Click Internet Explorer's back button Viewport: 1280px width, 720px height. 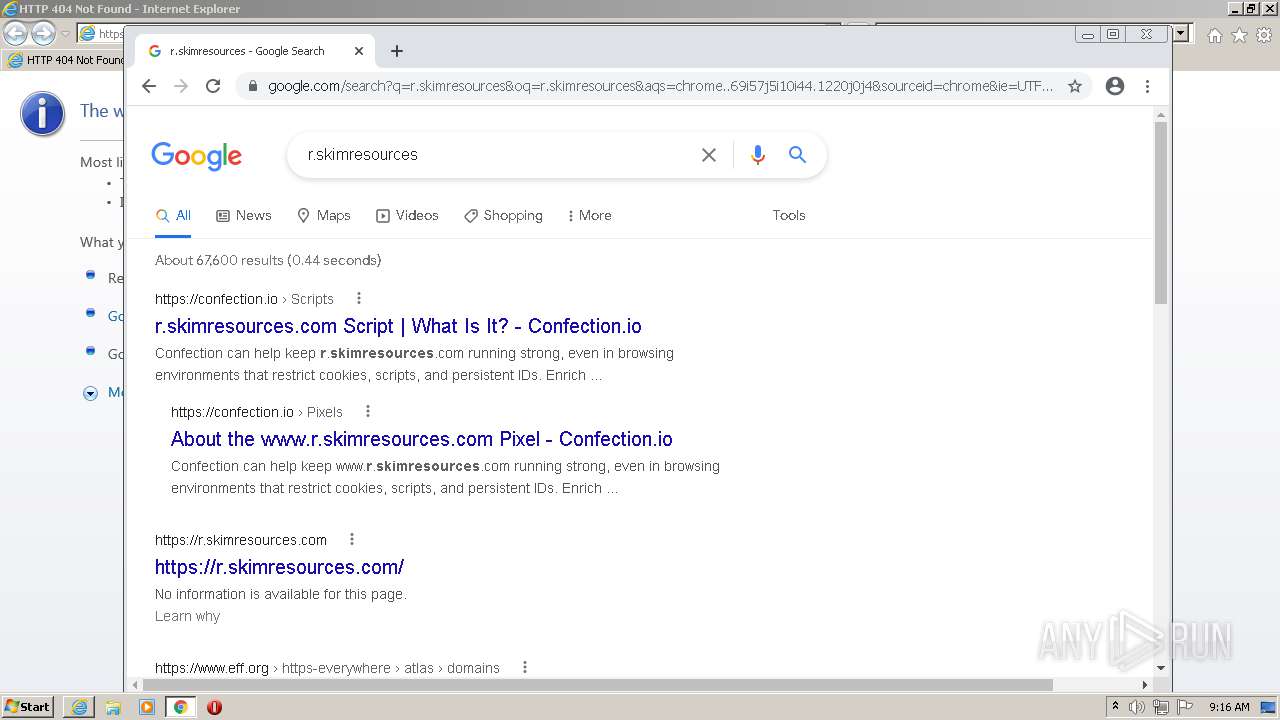coord(16,33)
